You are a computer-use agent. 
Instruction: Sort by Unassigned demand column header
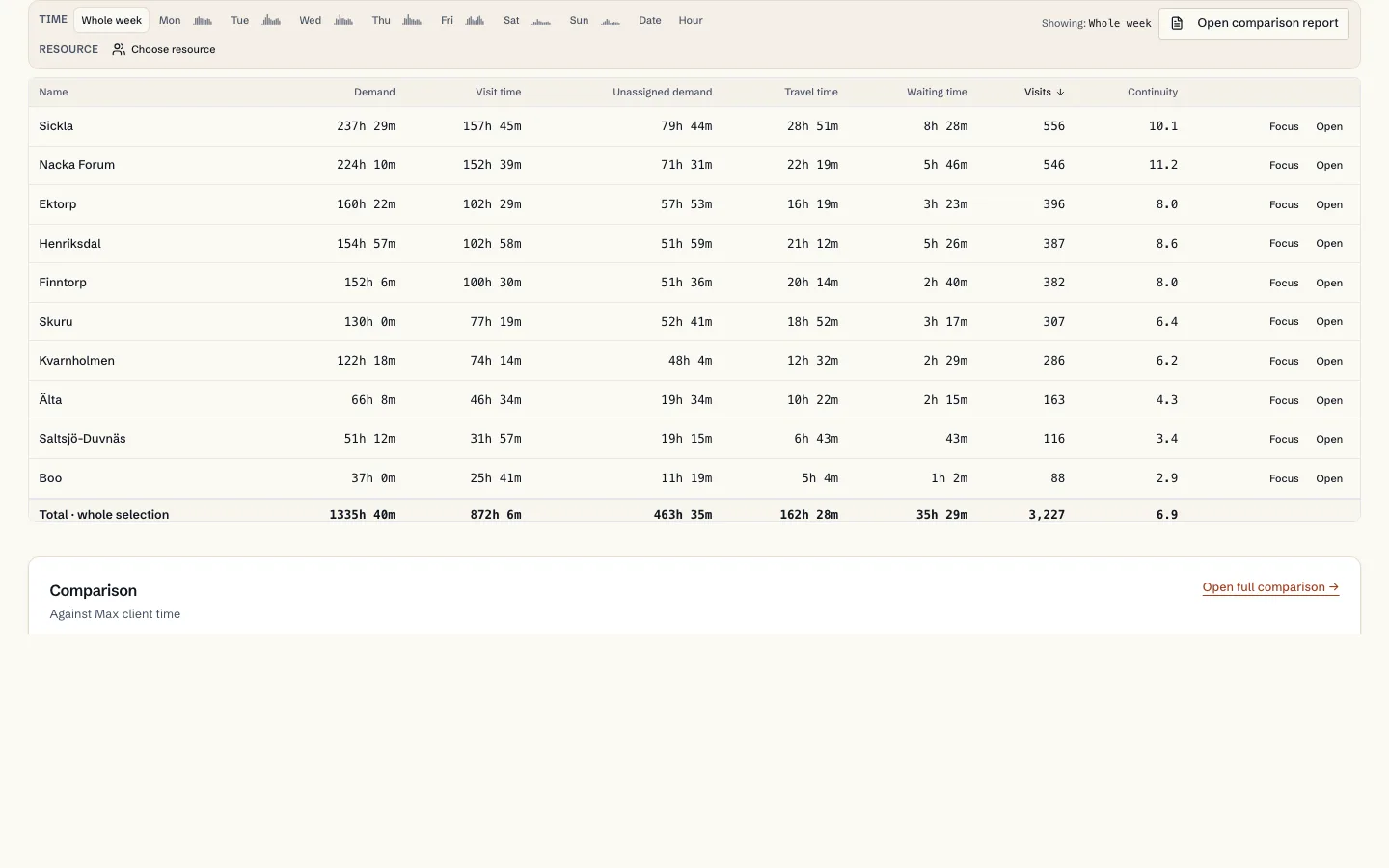[662, 93]
